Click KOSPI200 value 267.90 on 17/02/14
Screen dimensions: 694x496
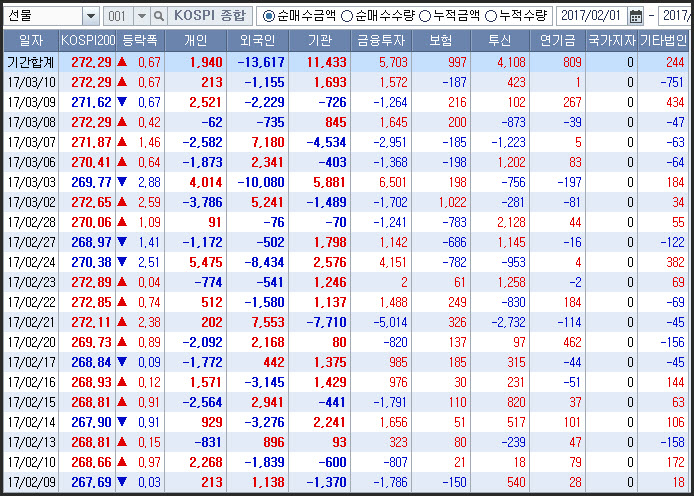(x=91, y=423)
